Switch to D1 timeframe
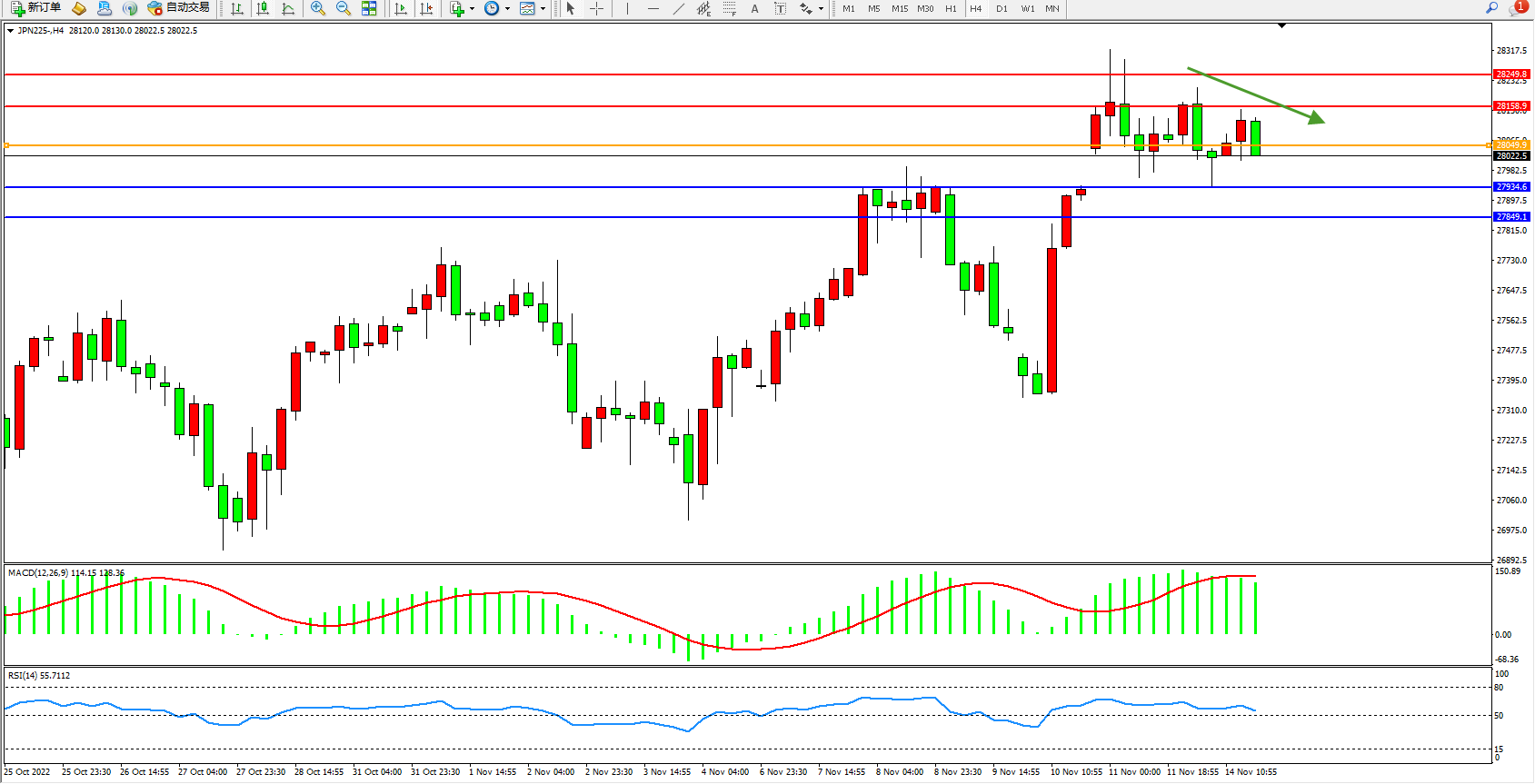The height and width of the screenshot is (784, 1535). point(1002,8)
